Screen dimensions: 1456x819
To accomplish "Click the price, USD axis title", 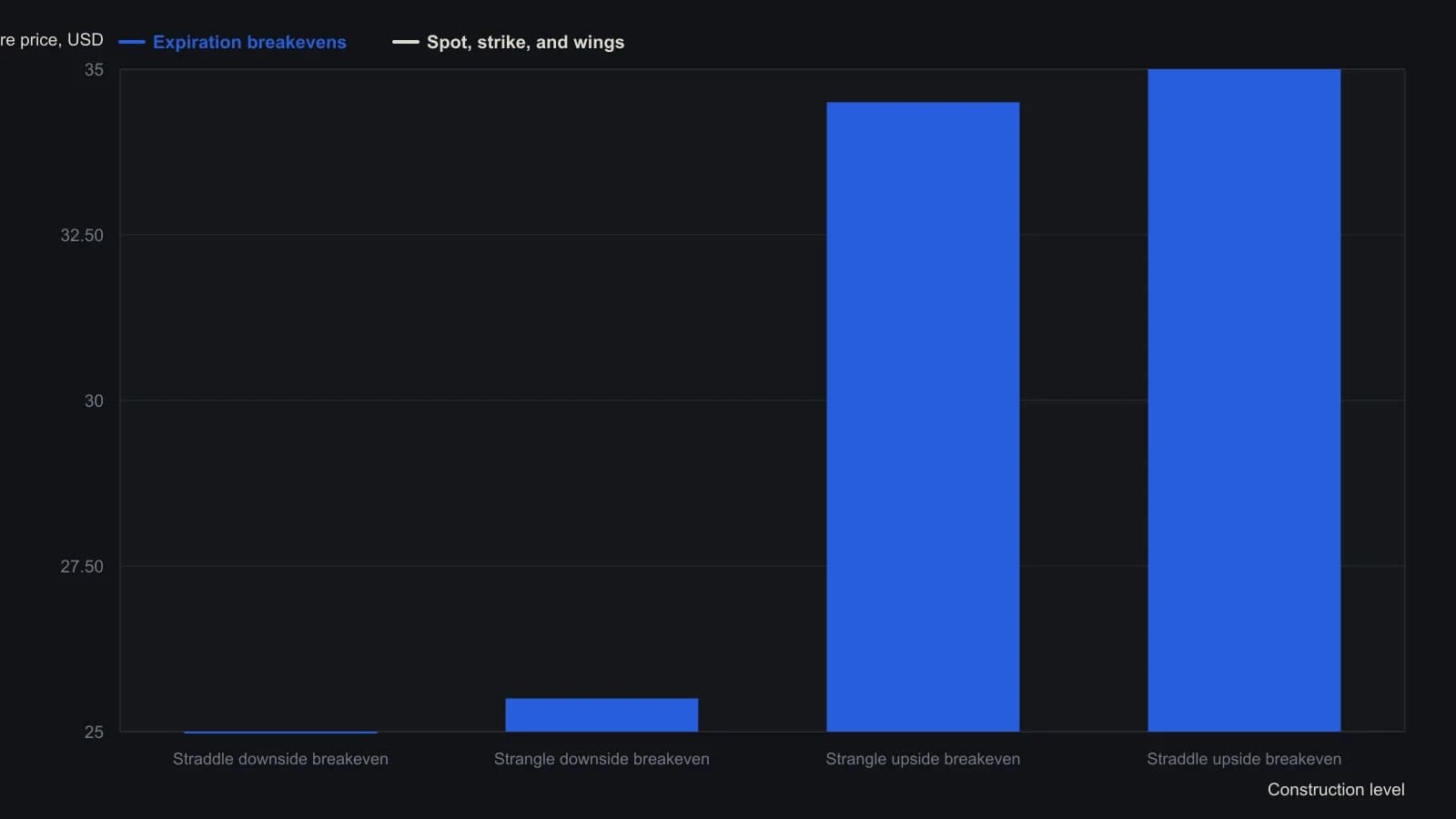I will tap(52, 40).
